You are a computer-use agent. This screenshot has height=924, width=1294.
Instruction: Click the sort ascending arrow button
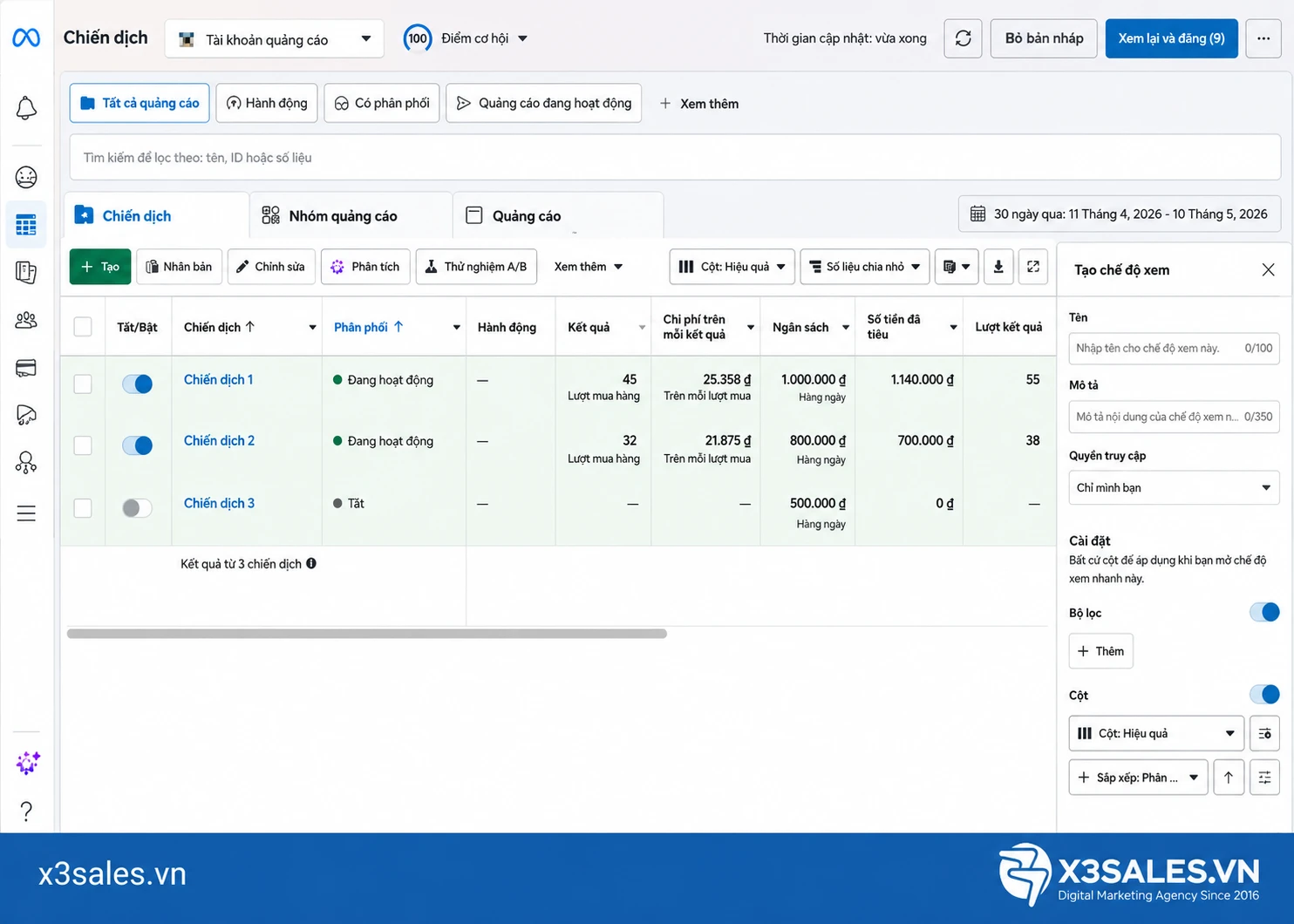click(x=1228, y=778)
